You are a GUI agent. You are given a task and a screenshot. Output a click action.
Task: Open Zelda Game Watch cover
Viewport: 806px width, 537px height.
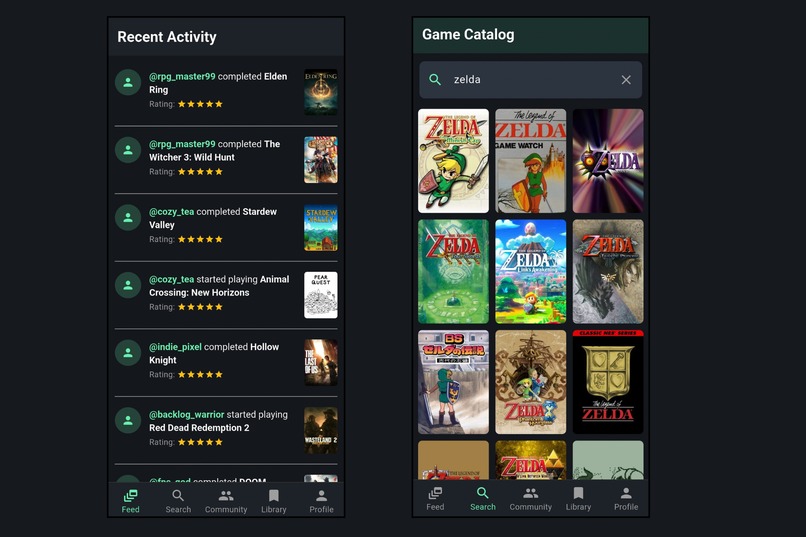[x=530, y=161]
